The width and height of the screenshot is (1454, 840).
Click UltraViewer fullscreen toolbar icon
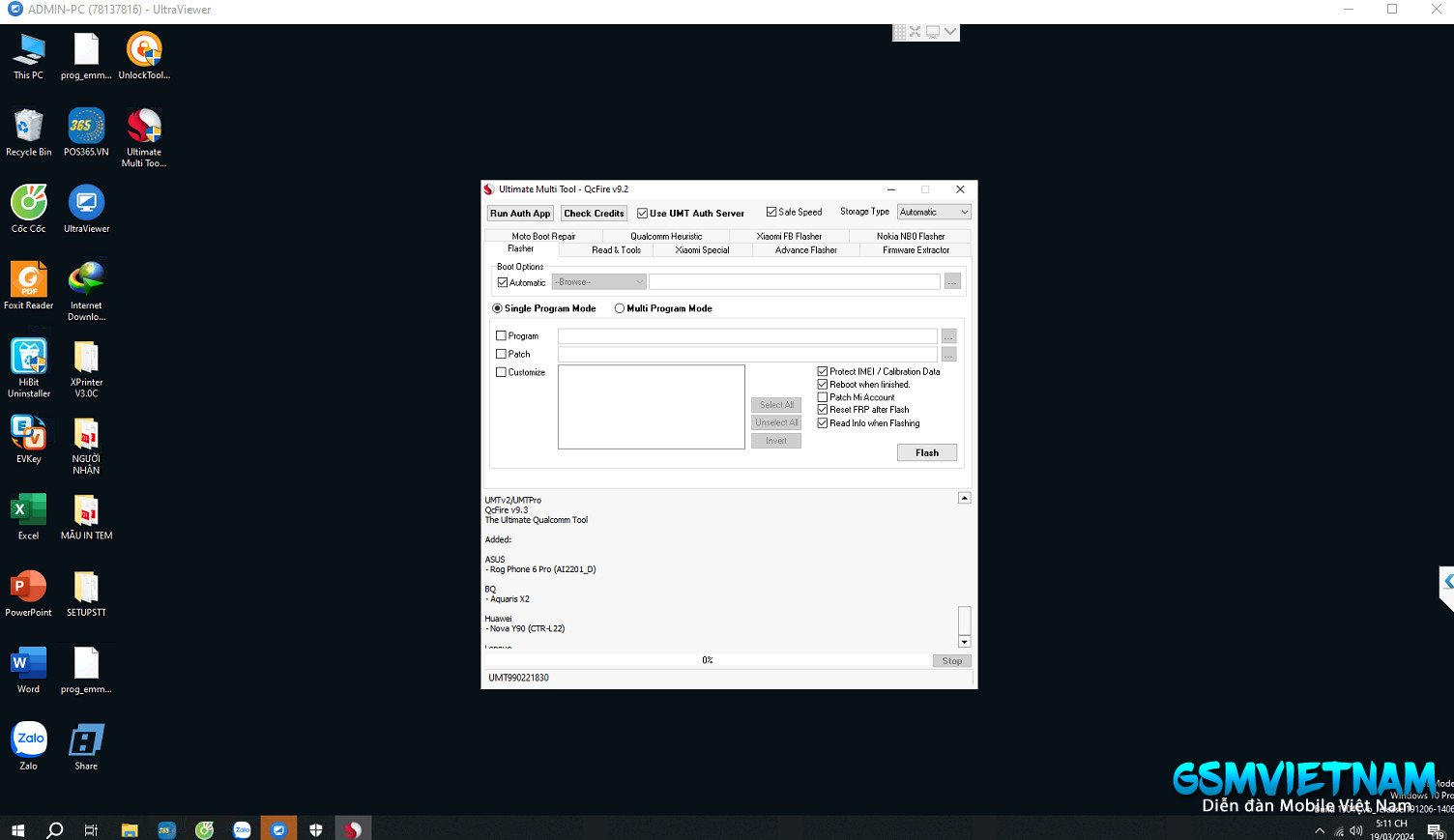[916, 32]
